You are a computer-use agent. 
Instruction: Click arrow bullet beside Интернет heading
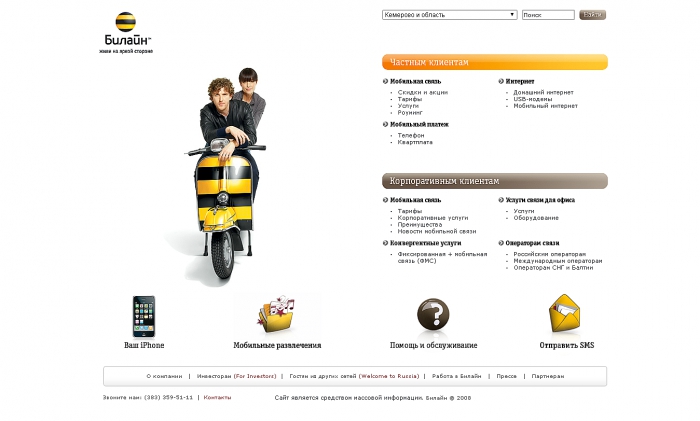[501, 81]
